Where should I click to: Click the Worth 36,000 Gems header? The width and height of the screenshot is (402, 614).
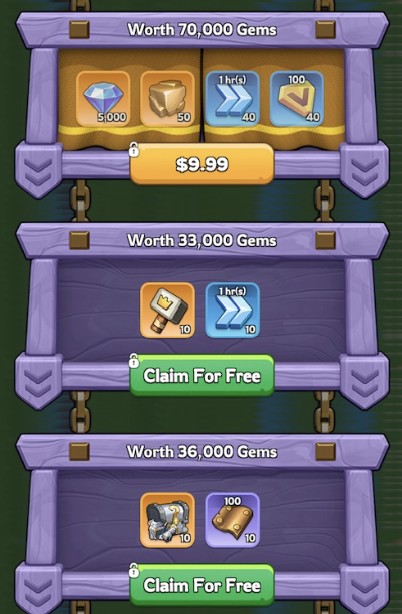pos(202,451)
